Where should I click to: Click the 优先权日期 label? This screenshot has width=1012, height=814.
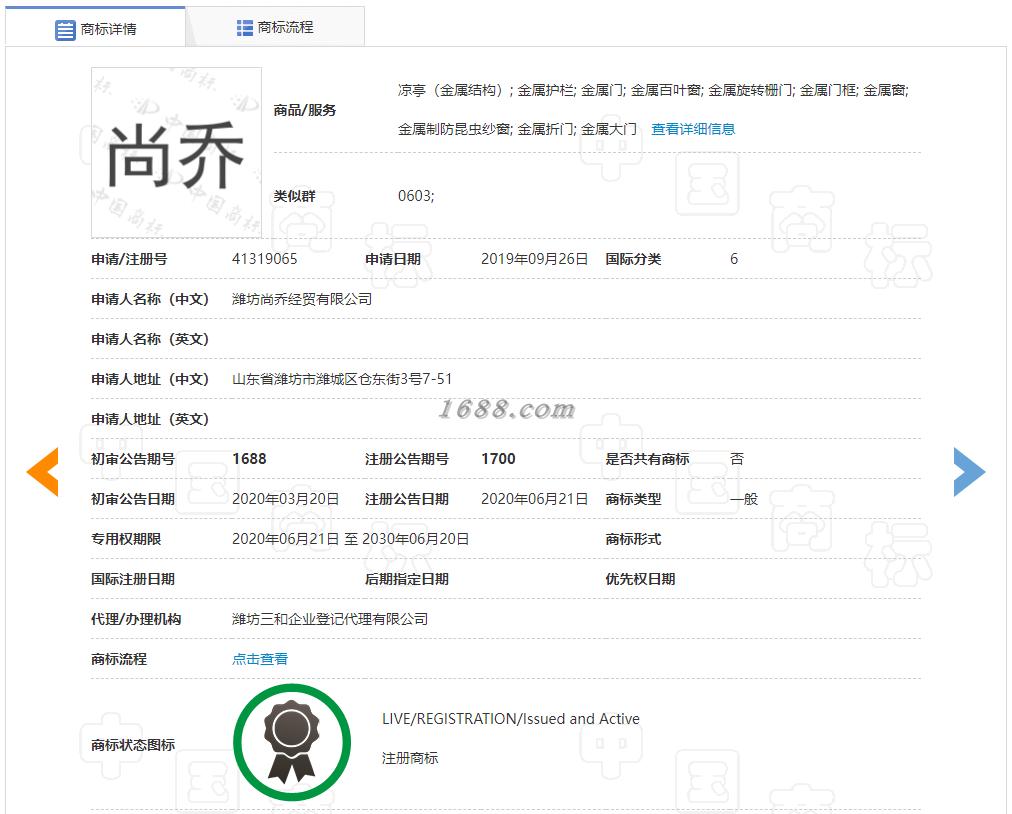click(640, 579)
